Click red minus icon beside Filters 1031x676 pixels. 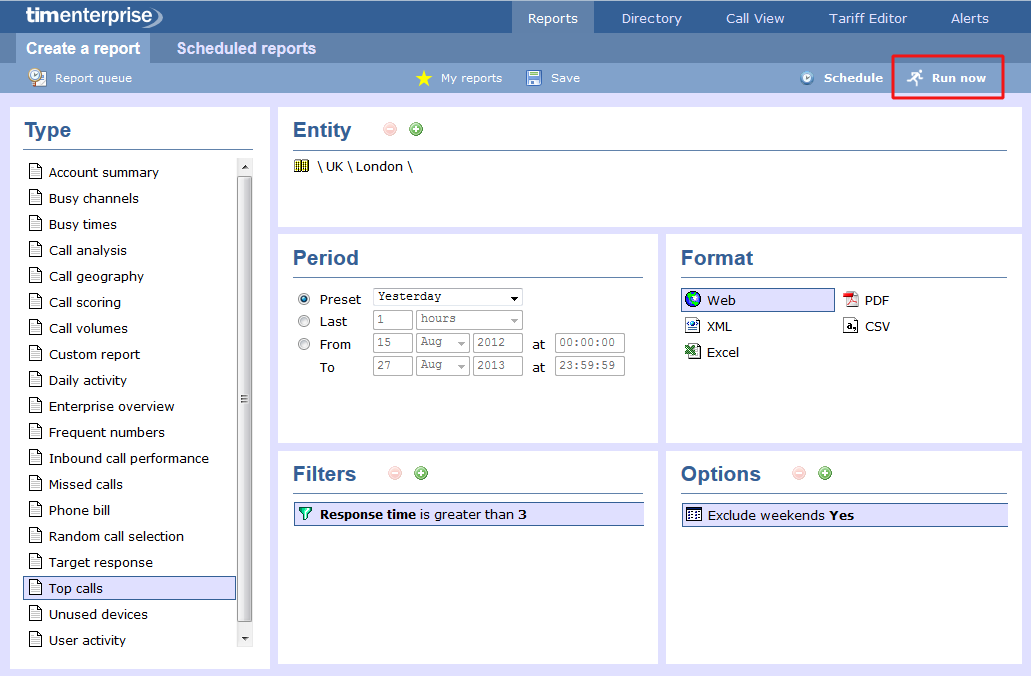click(395, 473)
